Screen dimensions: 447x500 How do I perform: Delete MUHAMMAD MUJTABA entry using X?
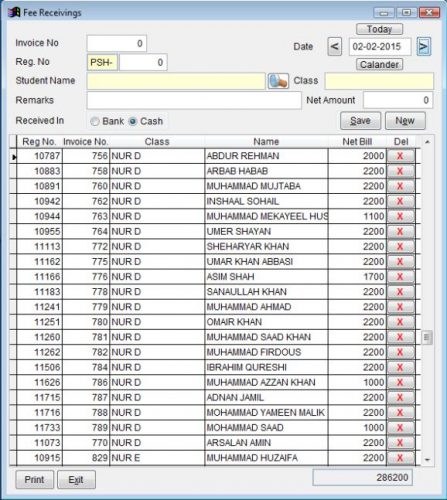click(x=400, y=186)
